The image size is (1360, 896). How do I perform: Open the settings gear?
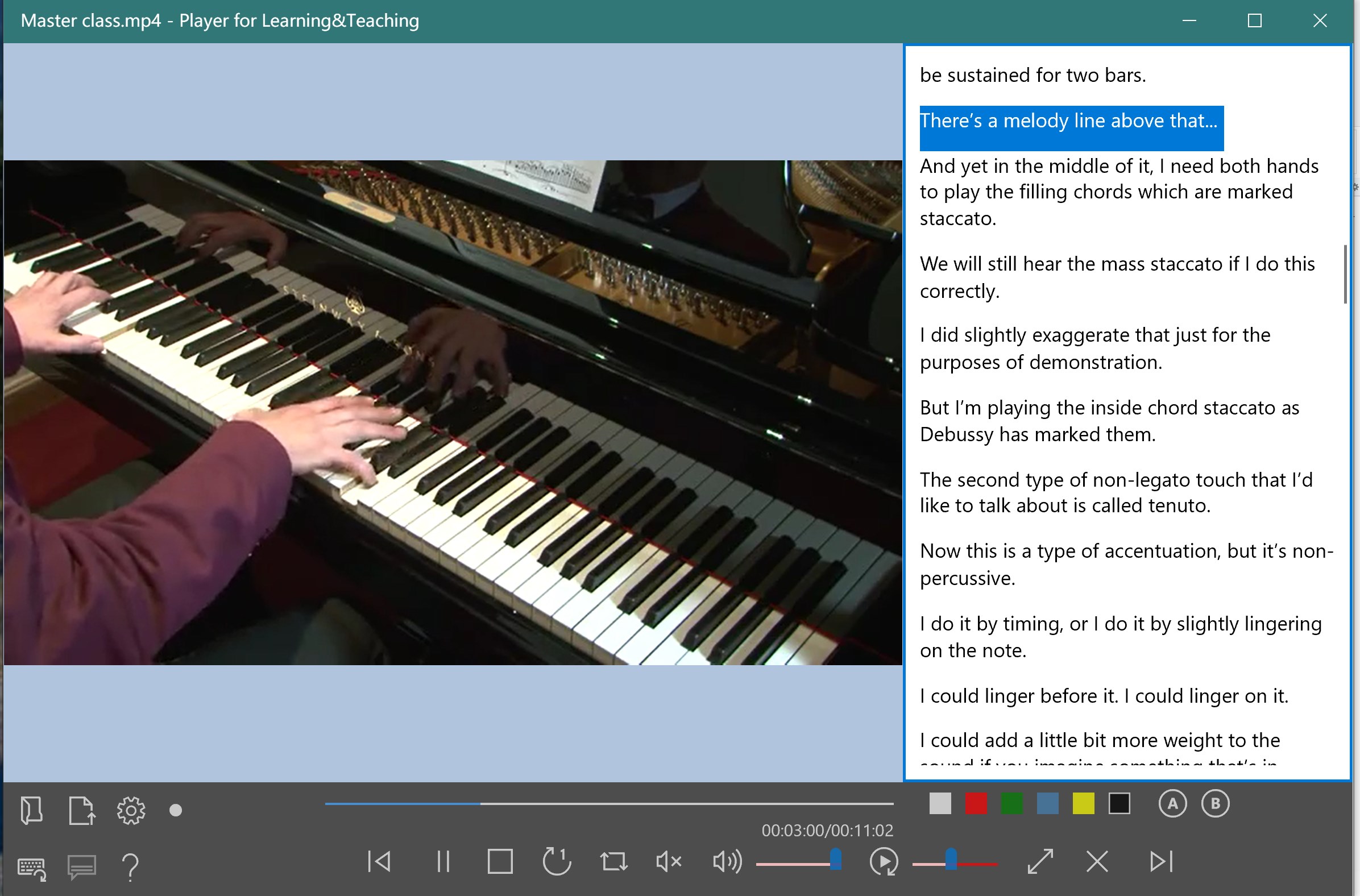[x=131, y=810]
